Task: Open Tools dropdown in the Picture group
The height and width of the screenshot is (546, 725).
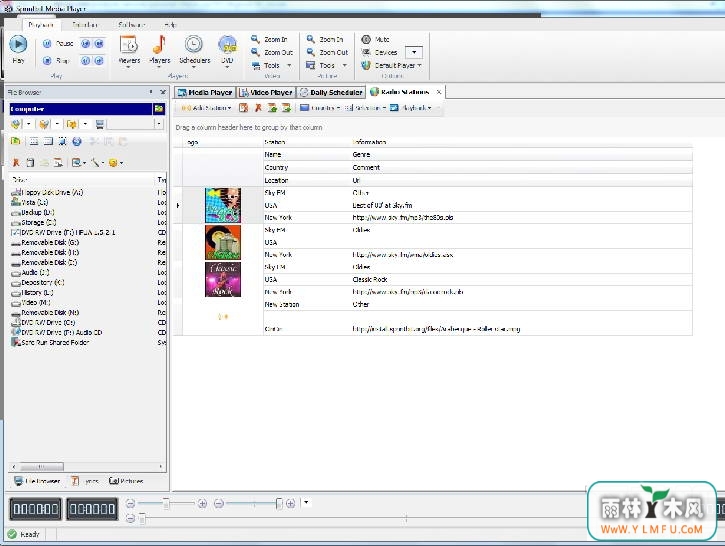Action: pyautogui.click(x=326, y=66)
